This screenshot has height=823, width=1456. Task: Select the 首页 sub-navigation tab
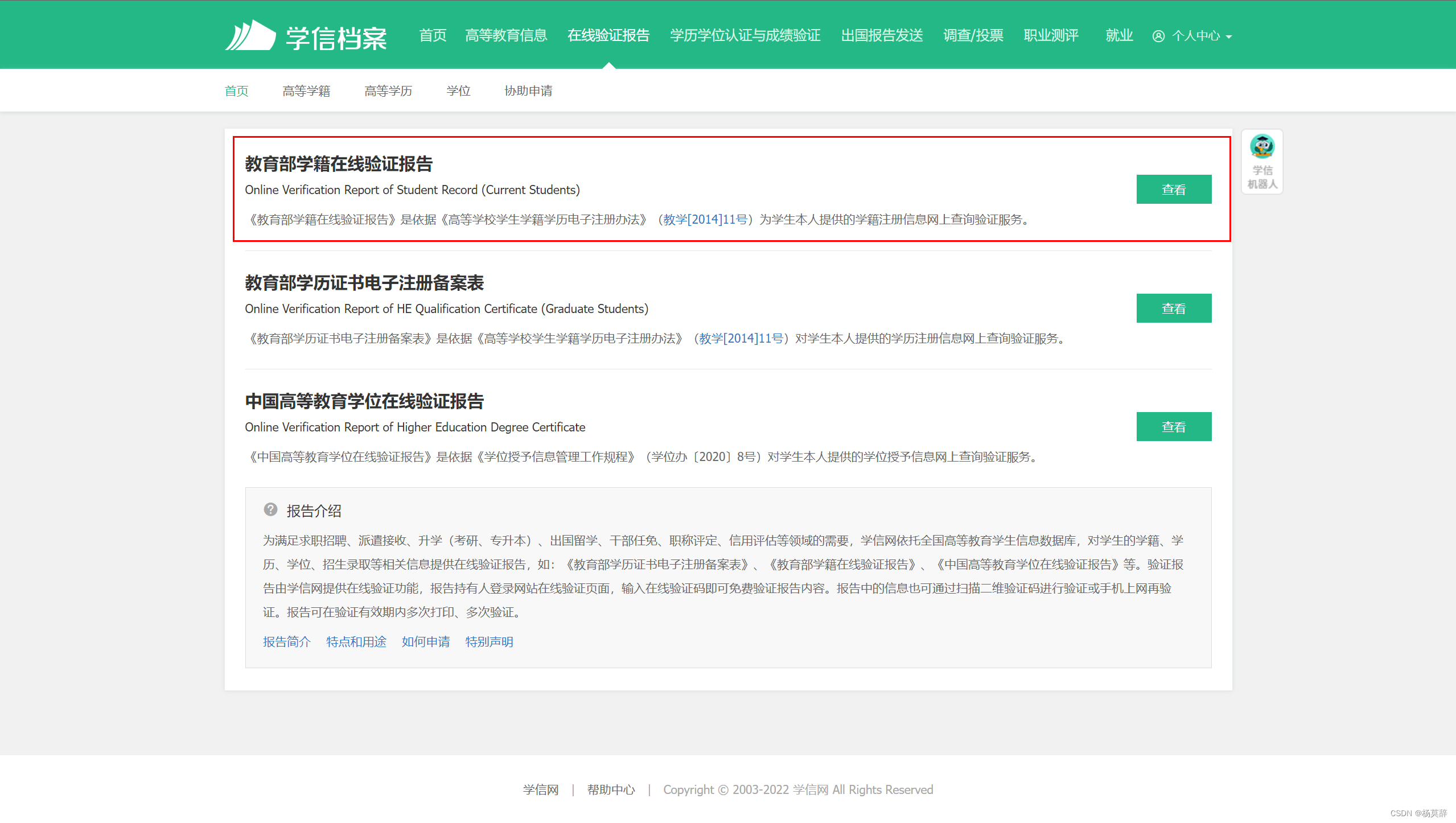237,91
